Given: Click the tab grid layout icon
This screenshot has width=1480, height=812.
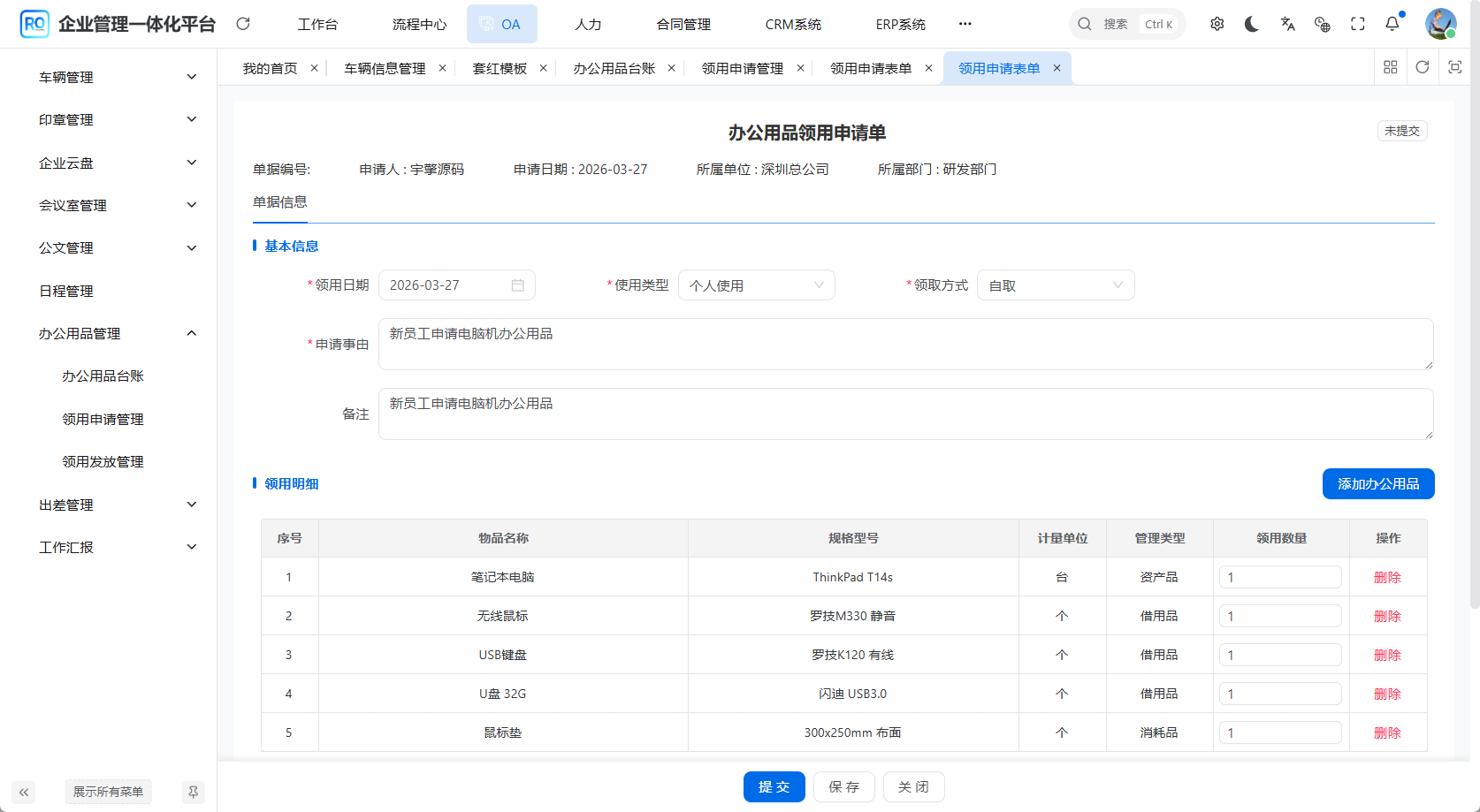Looking at the screenshot, I should pos(1391,67).
